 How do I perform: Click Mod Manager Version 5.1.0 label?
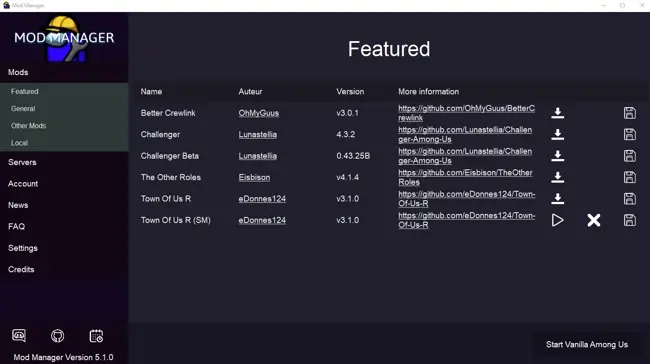click(x=63, y=357)
